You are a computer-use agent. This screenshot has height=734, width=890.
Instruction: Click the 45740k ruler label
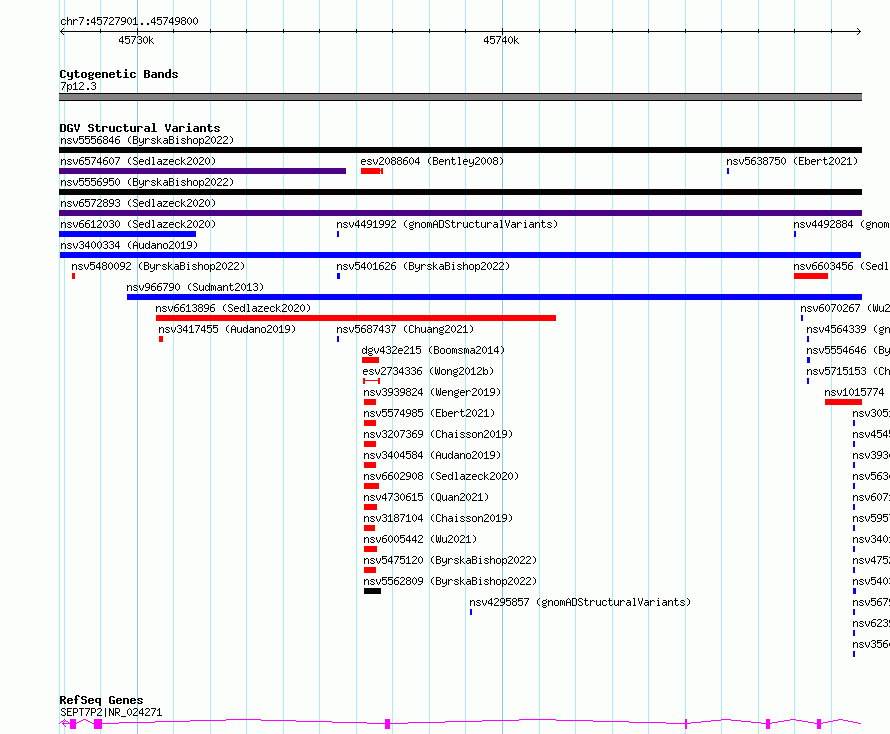click(501, 40)
